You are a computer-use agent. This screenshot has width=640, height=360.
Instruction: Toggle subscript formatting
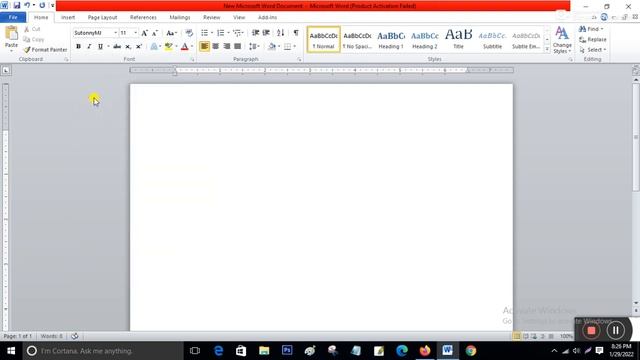(x=128, y=47)
